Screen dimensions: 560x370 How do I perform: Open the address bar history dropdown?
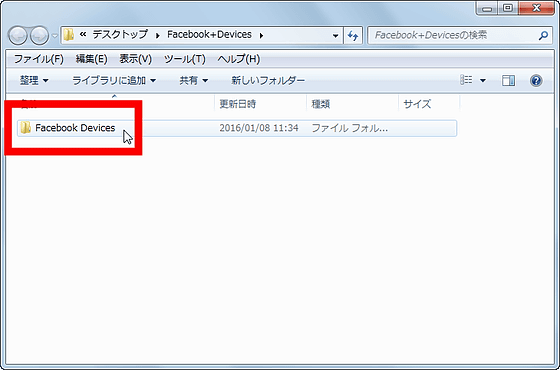click(335, 35)
